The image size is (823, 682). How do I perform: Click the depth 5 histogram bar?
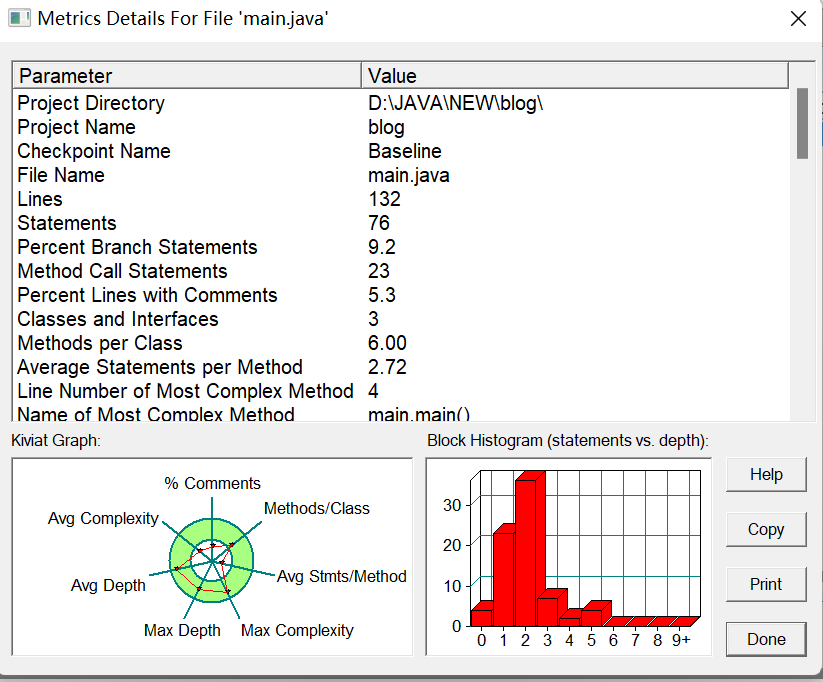pyautogui.click(x=592, y=616)
